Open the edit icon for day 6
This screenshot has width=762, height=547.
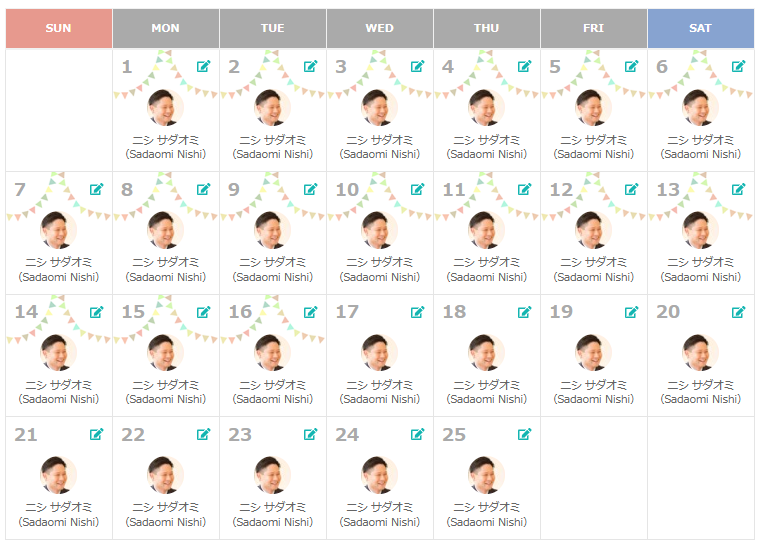(x=739, y=66)
